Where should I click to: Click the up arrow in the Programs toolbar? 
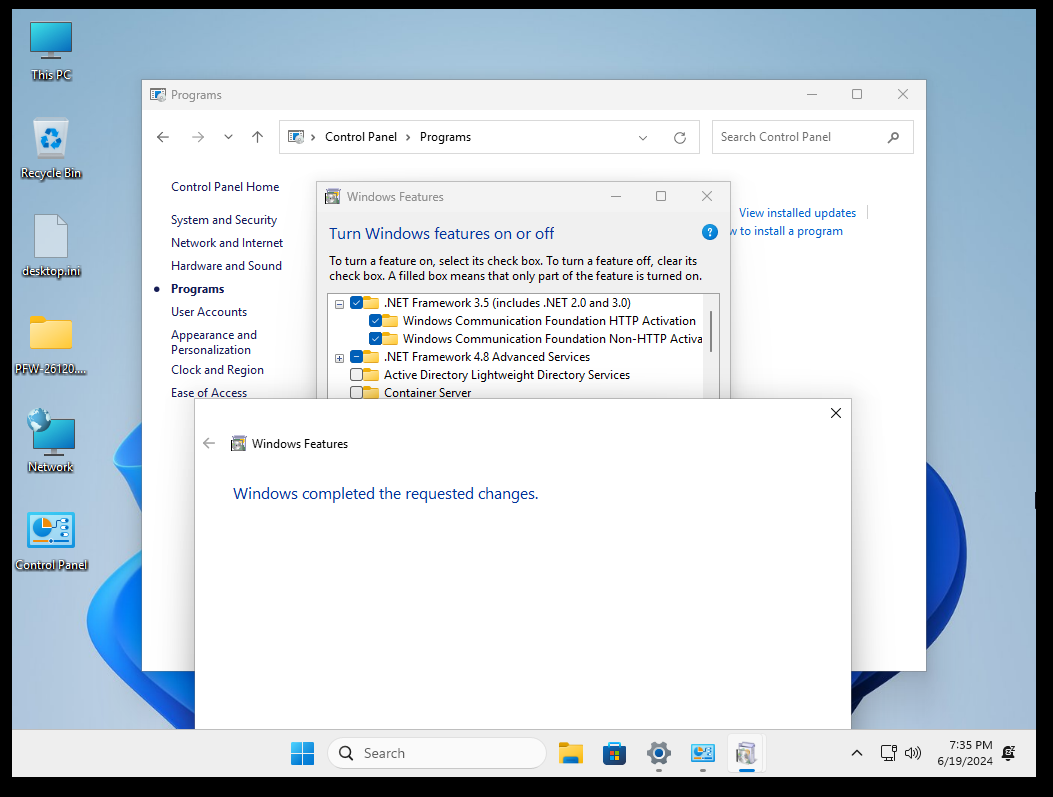click(257, 137)
